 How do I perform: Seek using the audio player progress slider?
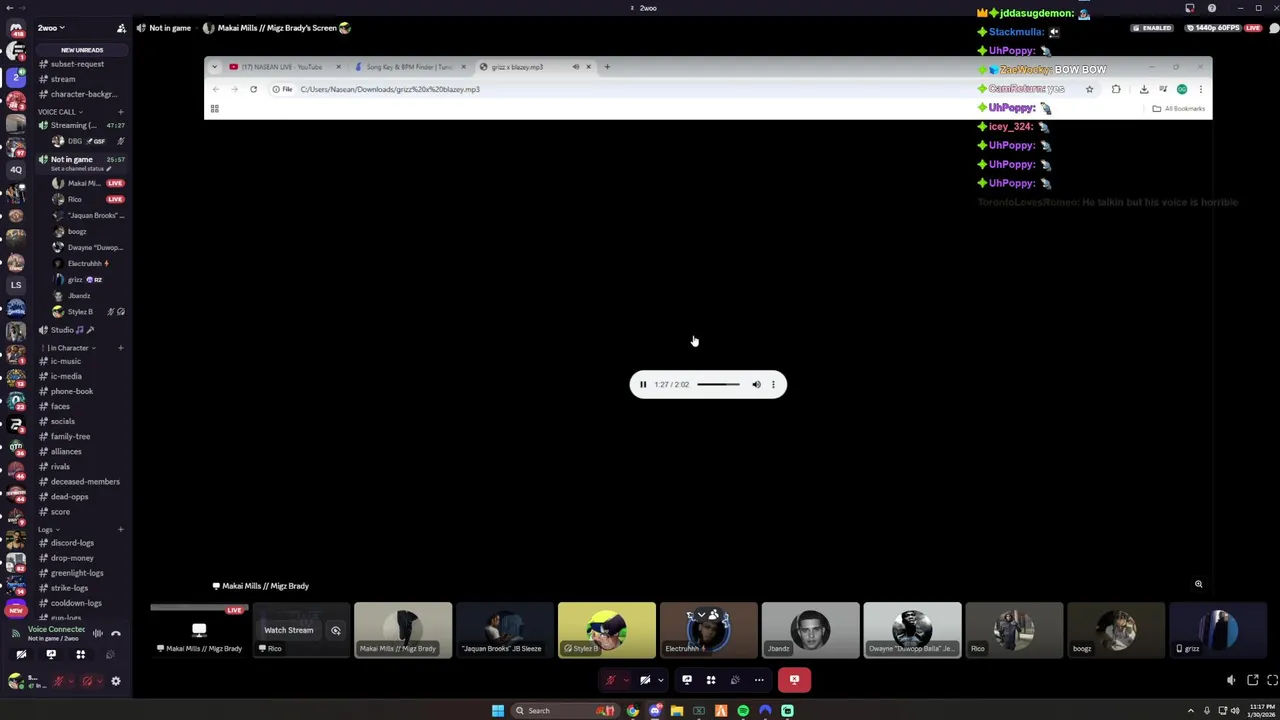point(718,384)
